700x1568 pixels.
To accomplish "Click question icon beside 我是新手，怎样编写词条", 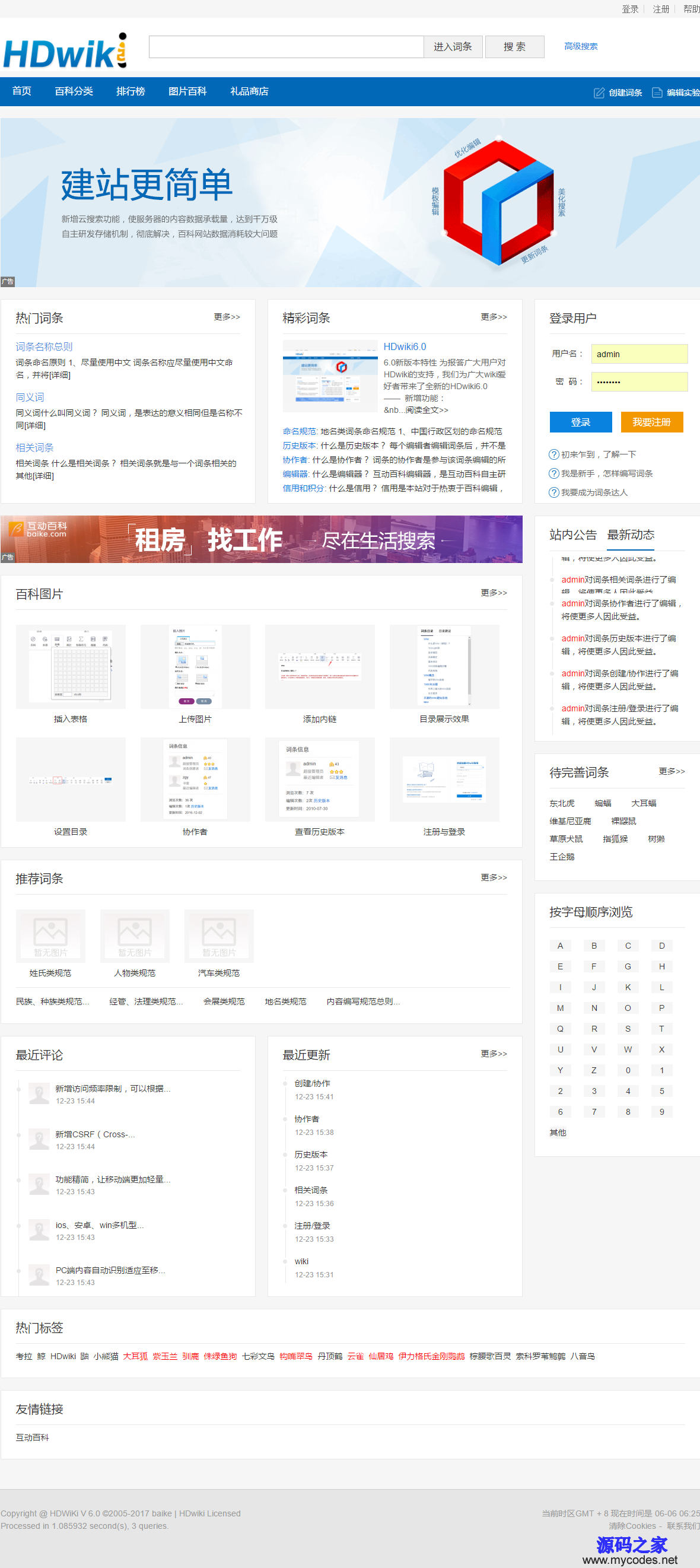I will point(554,473).
